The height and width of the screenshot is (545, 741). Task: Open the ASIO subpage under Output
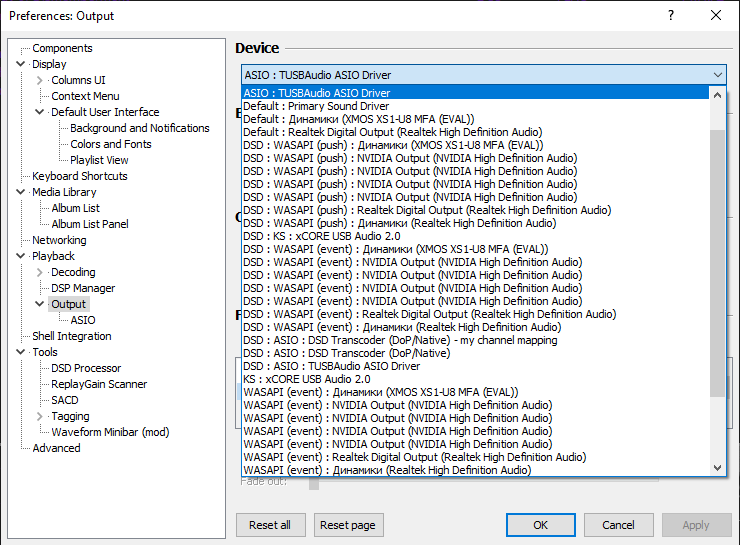[83, 320]
